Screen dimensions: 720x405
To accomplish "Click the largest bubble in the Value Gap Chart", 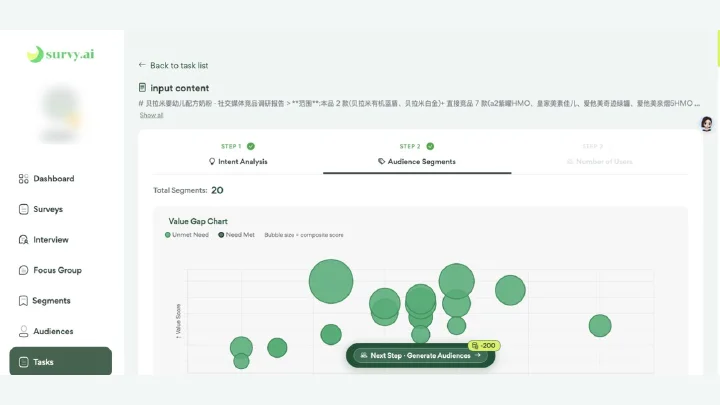I will (331, 281).
